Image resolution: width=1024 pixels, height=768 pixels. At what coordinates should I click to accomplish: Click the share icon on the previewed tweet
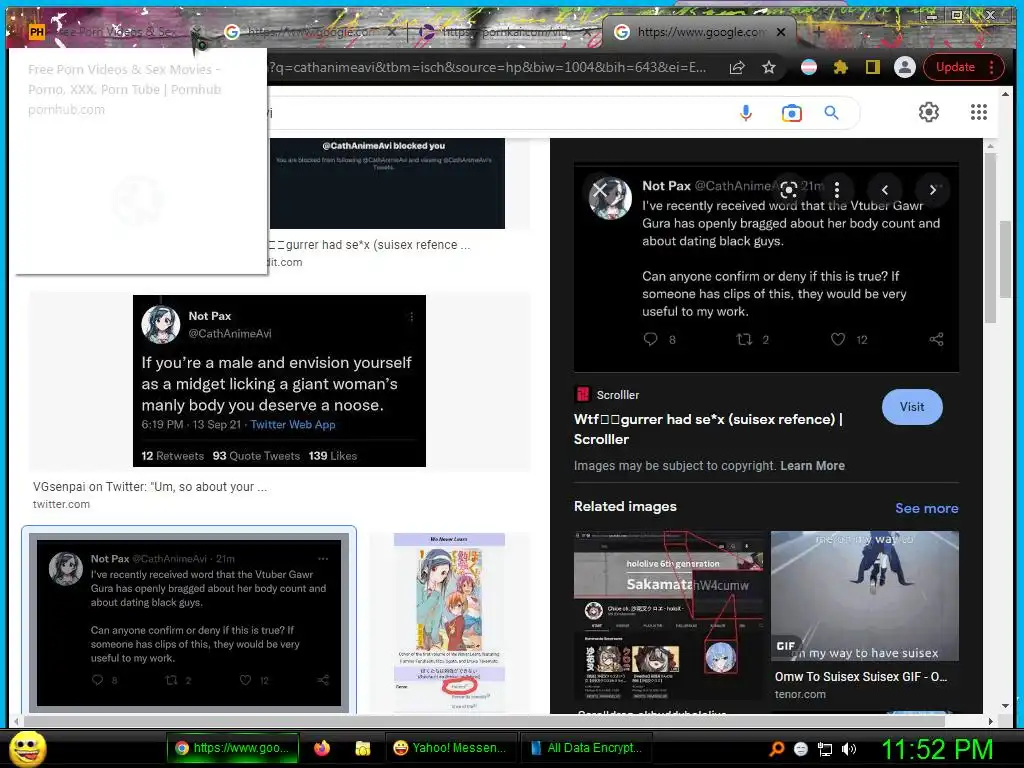click(936, 339)
